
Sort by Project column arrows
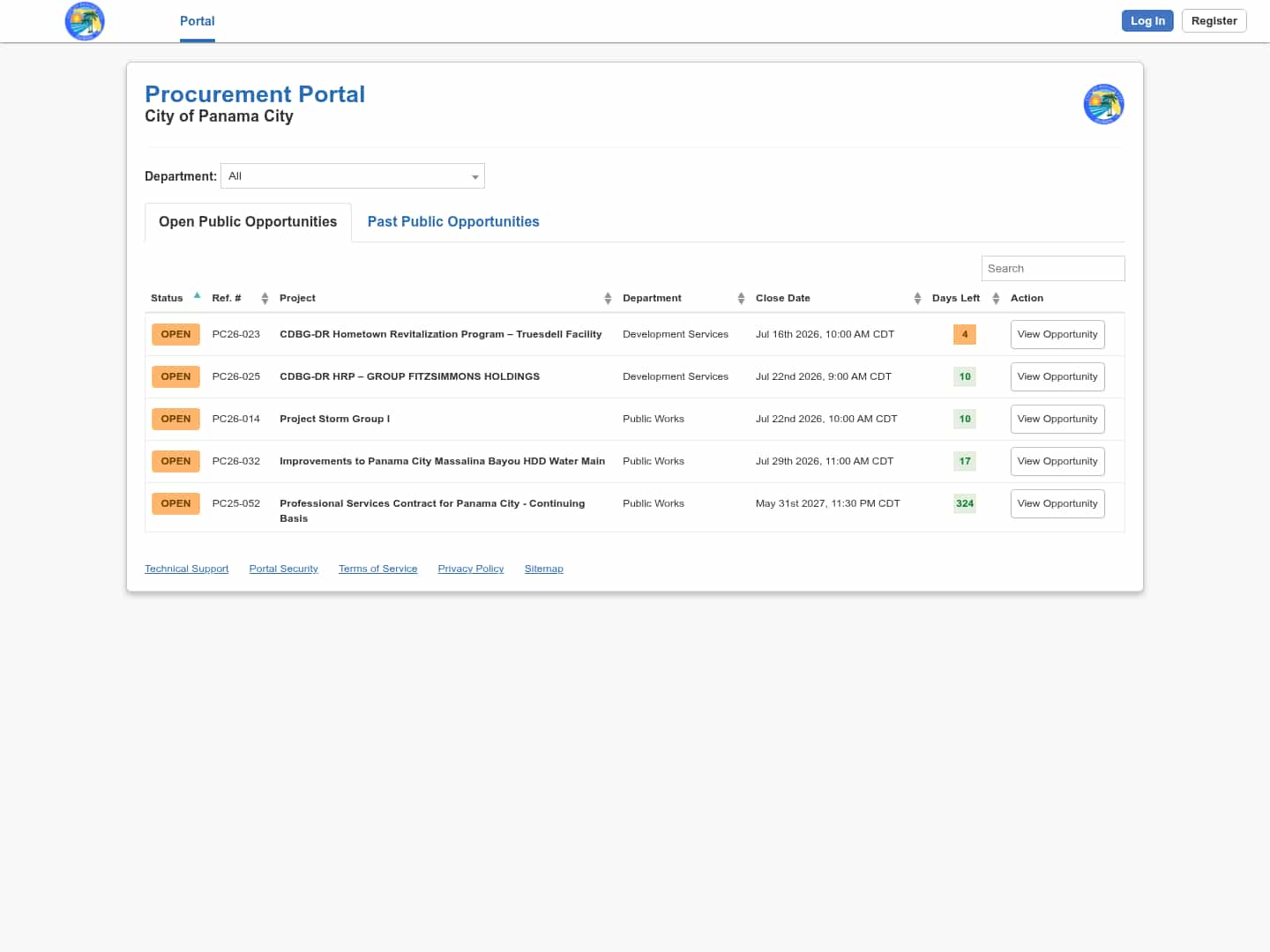(608, 299)
